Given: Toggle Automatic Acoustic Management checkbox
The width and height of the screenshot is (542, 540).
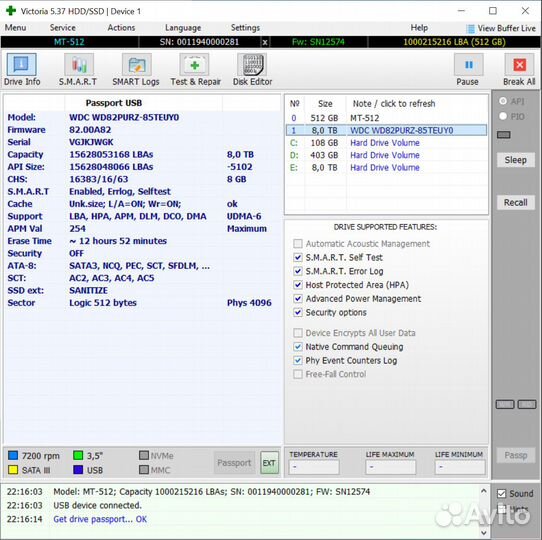Looking at the screenshot, I should (298, 244).
